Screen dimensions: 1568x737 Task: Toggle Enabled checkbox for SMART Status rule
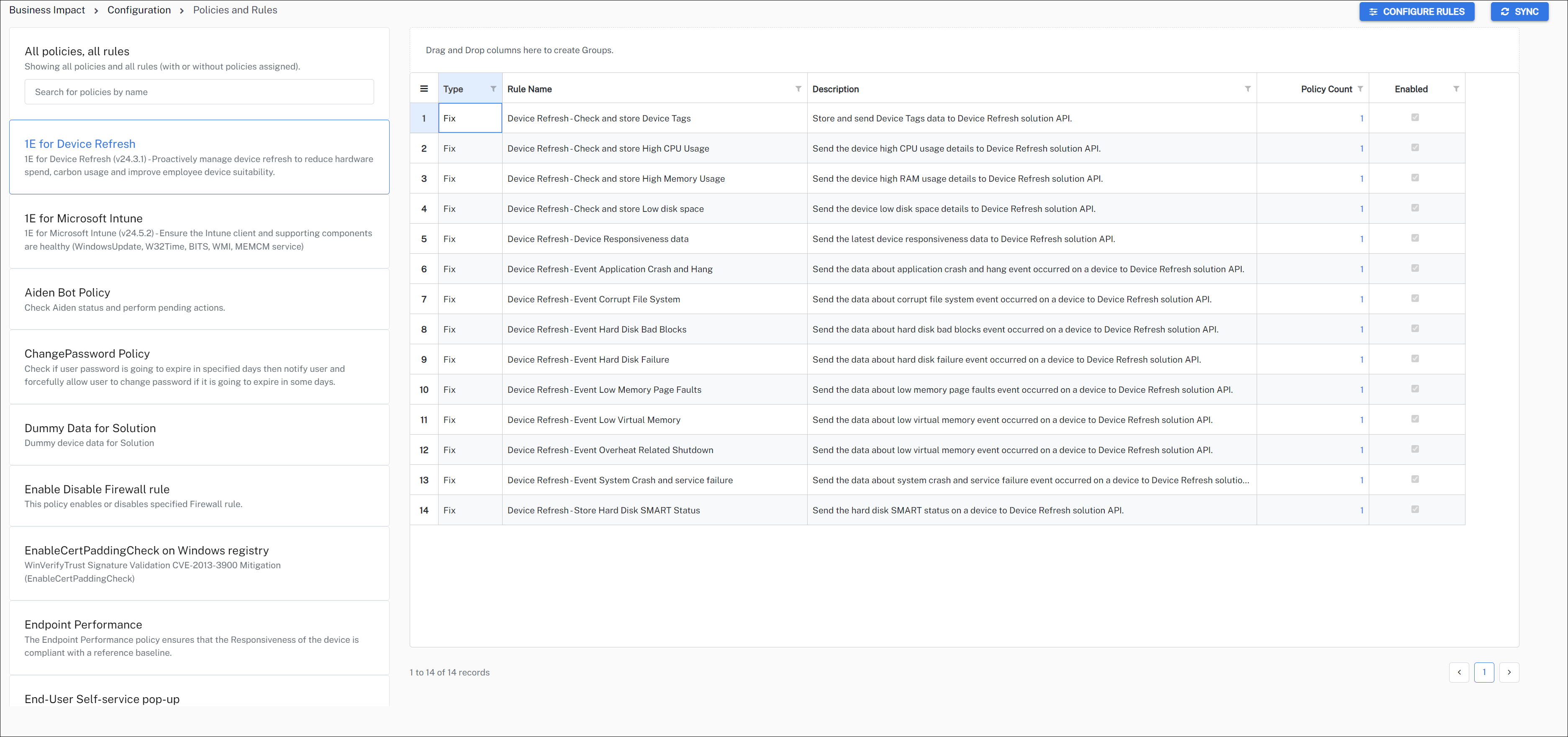(x=1414, y=510)
